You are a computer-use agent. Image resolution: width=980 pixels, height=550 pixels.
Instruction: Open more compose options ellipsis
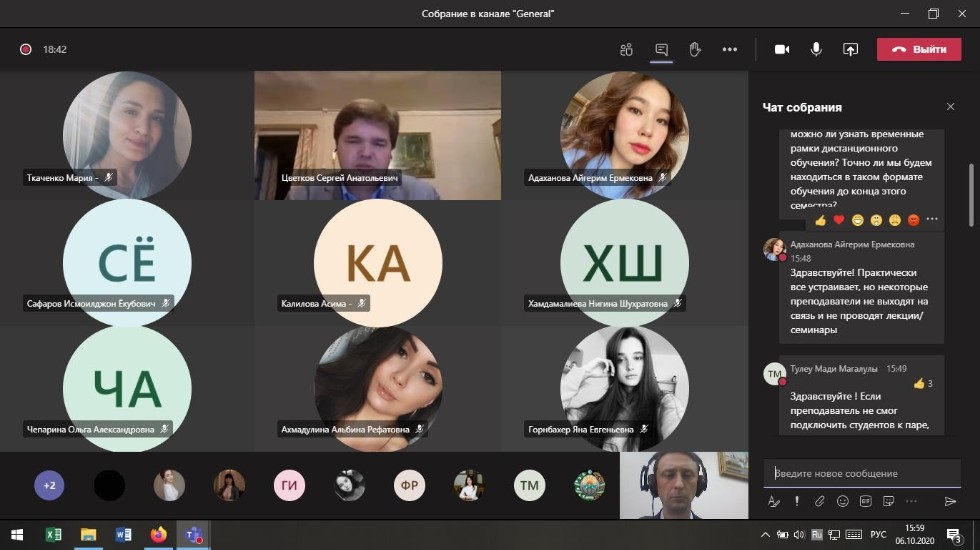(910, 501)
